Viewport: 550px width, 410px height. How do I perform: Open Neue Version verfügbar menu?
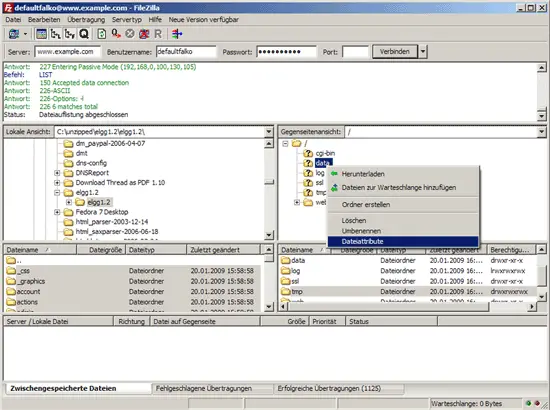204,20
